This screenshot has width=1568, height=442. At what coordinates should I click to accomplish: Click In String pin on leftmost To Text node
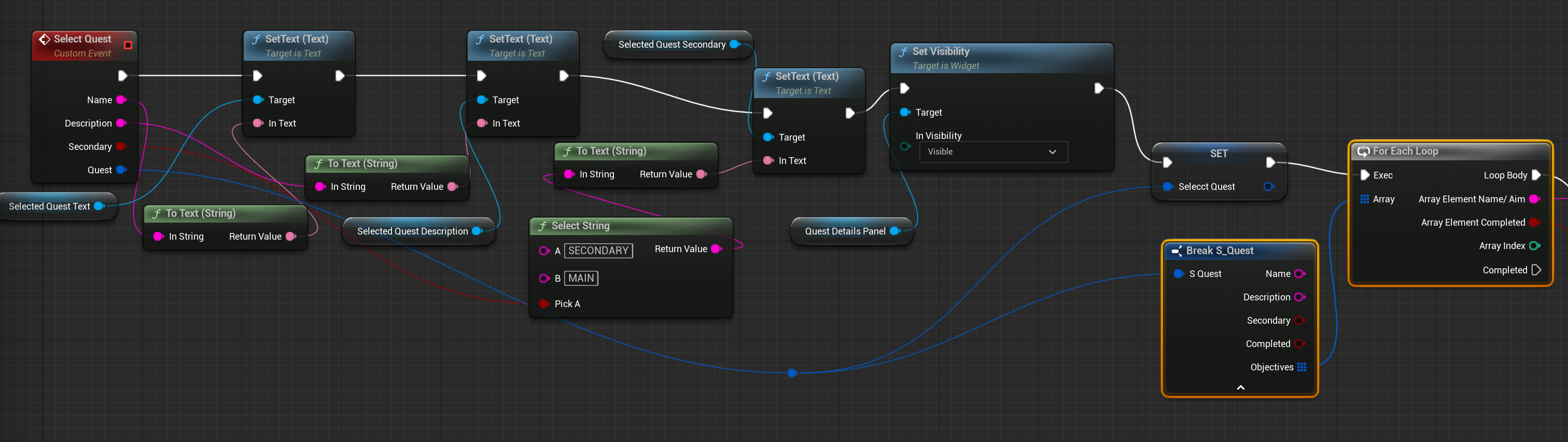(x=158, y=236)
